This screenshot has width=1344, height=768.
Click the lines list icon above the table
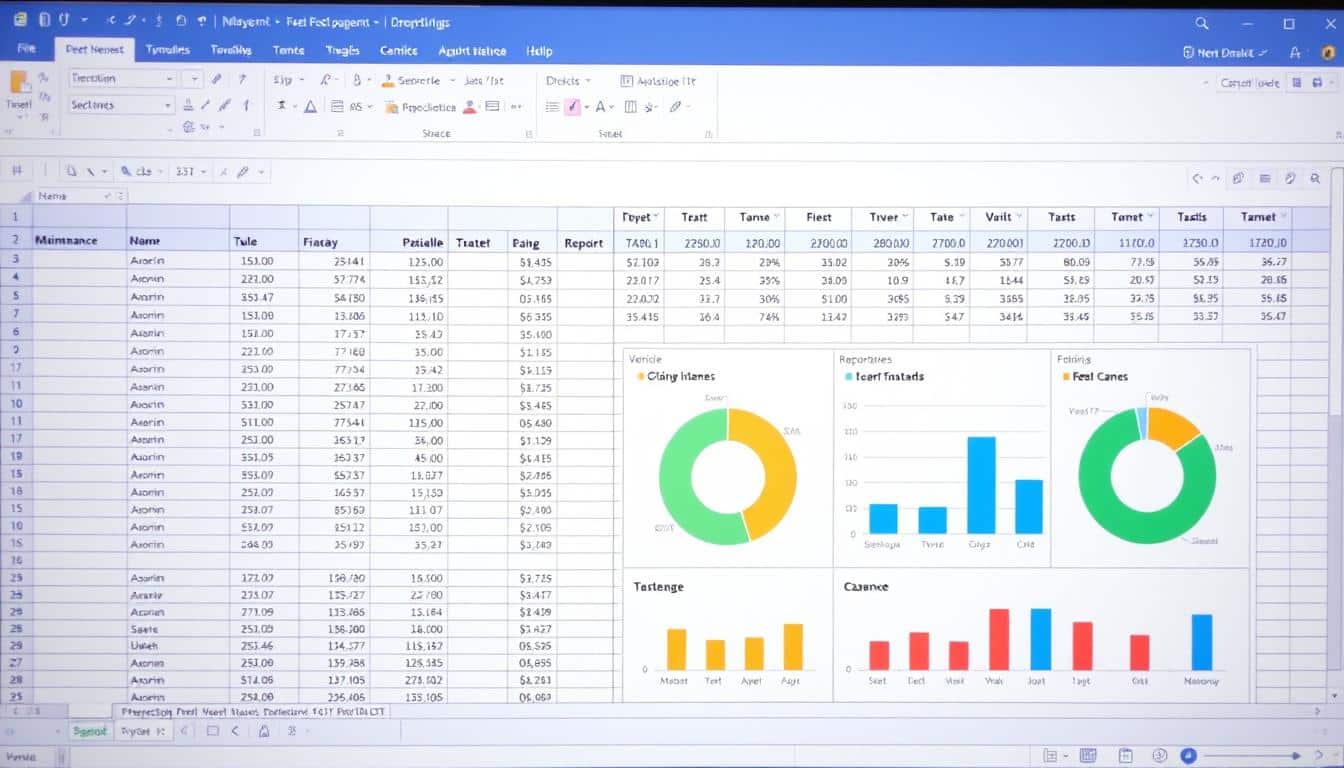pyautogui.click(x=1265, y=178)
